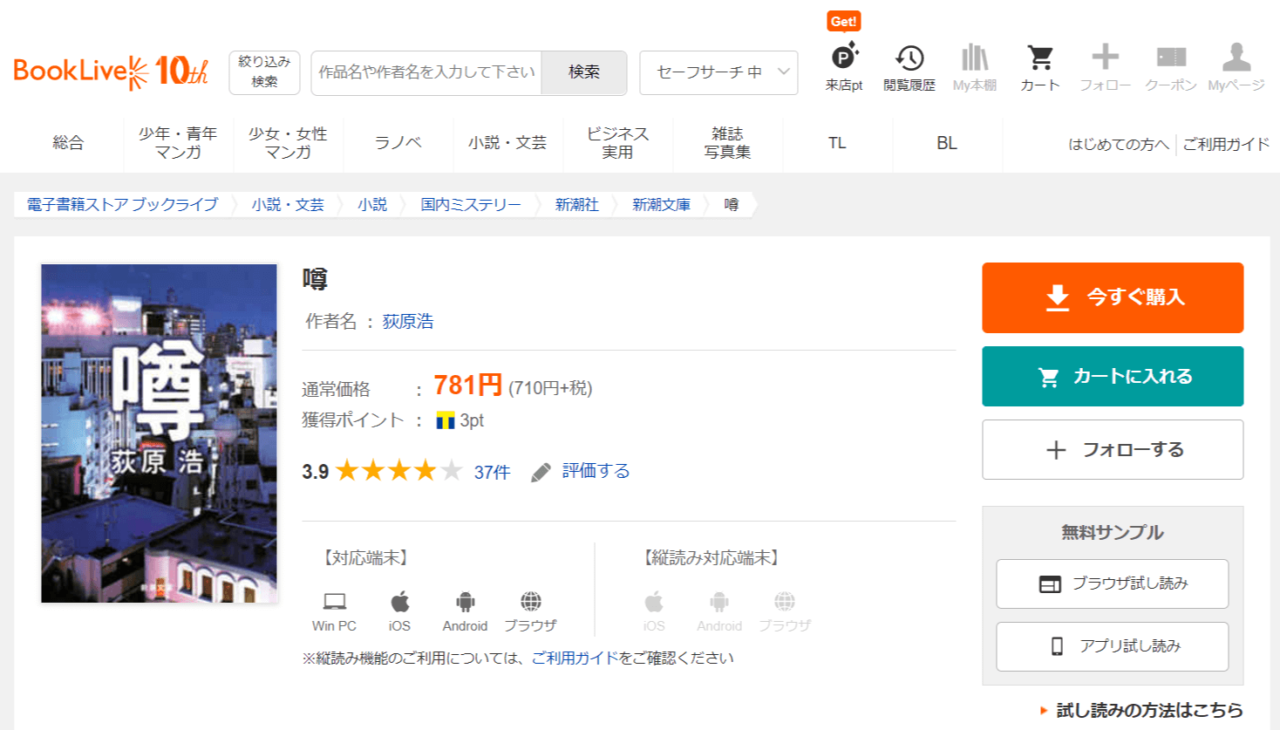Click the pencil 評価する rating link
The width and height of the screenshot is (1280, 730).
click(x=581, y=471)
